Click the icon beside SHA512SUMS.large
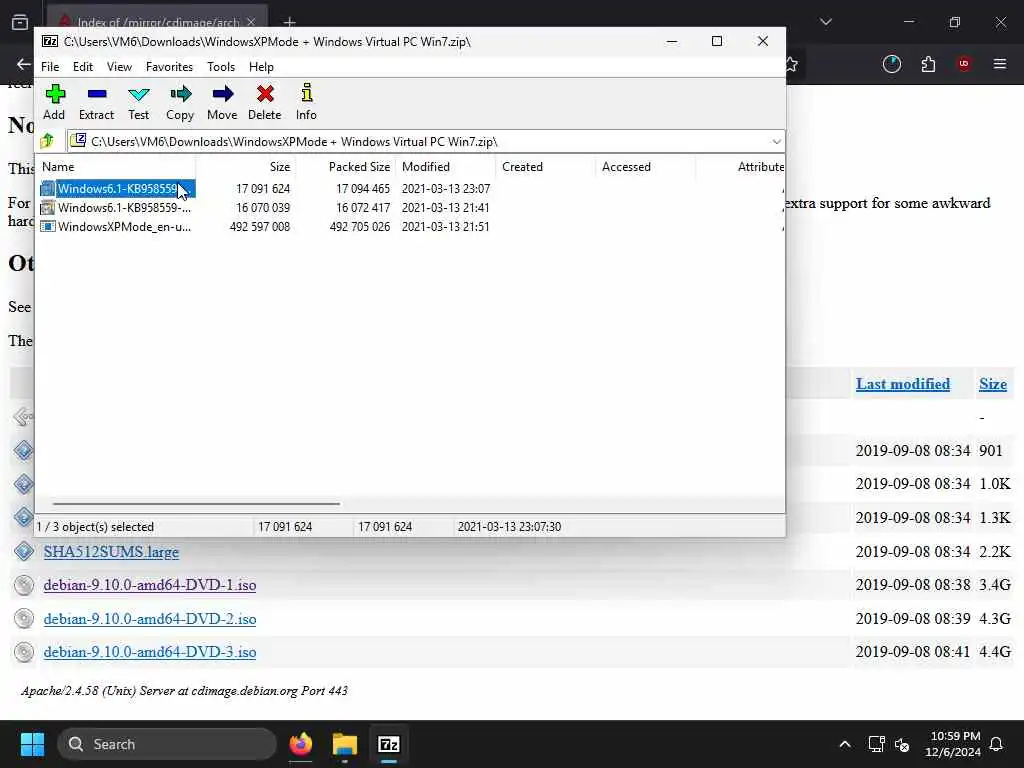Viewport: 1024px width, 768px height. pos(24,551)
